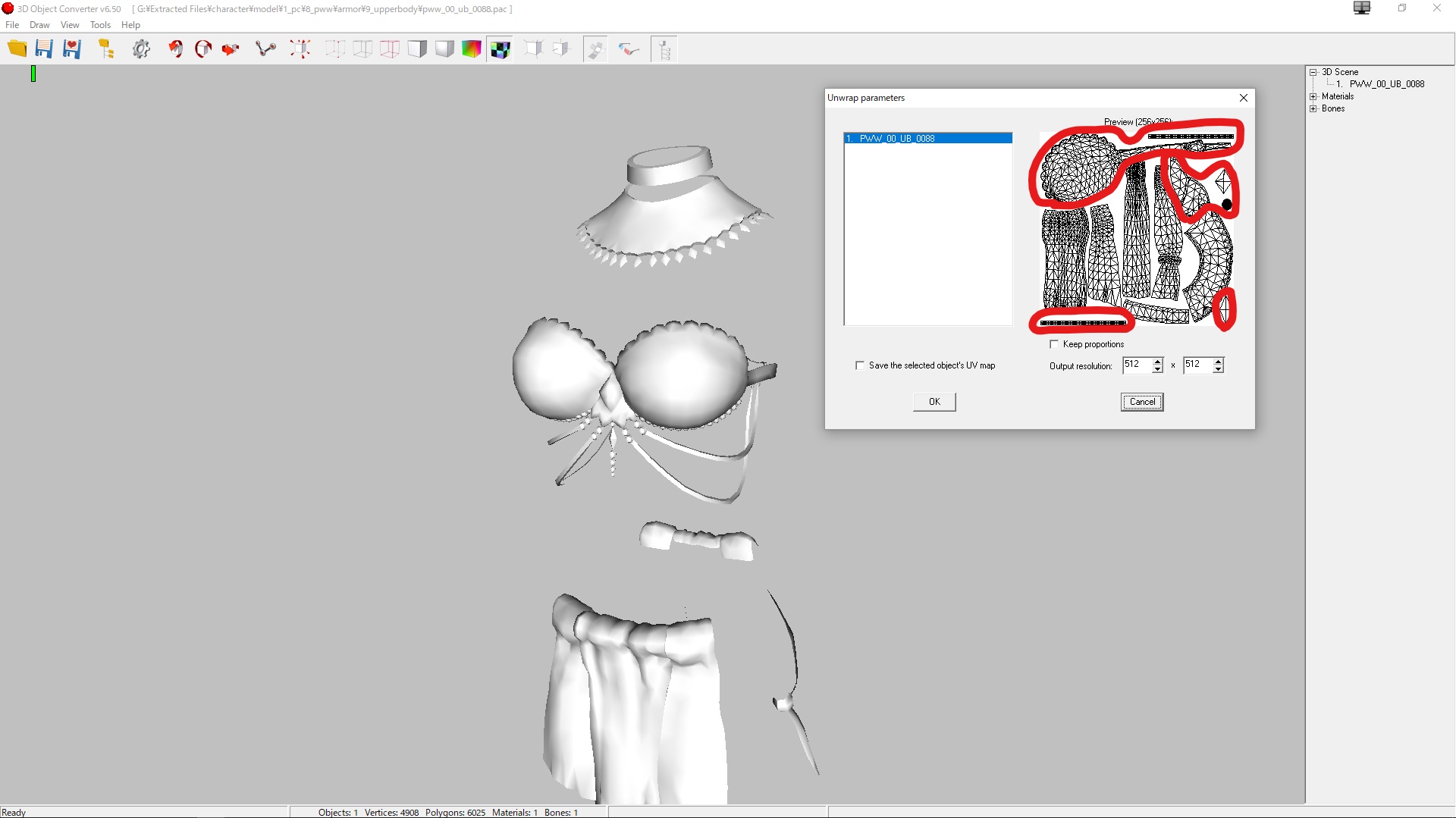Click the red-cyan 3D glasses icon

point(629,49)
